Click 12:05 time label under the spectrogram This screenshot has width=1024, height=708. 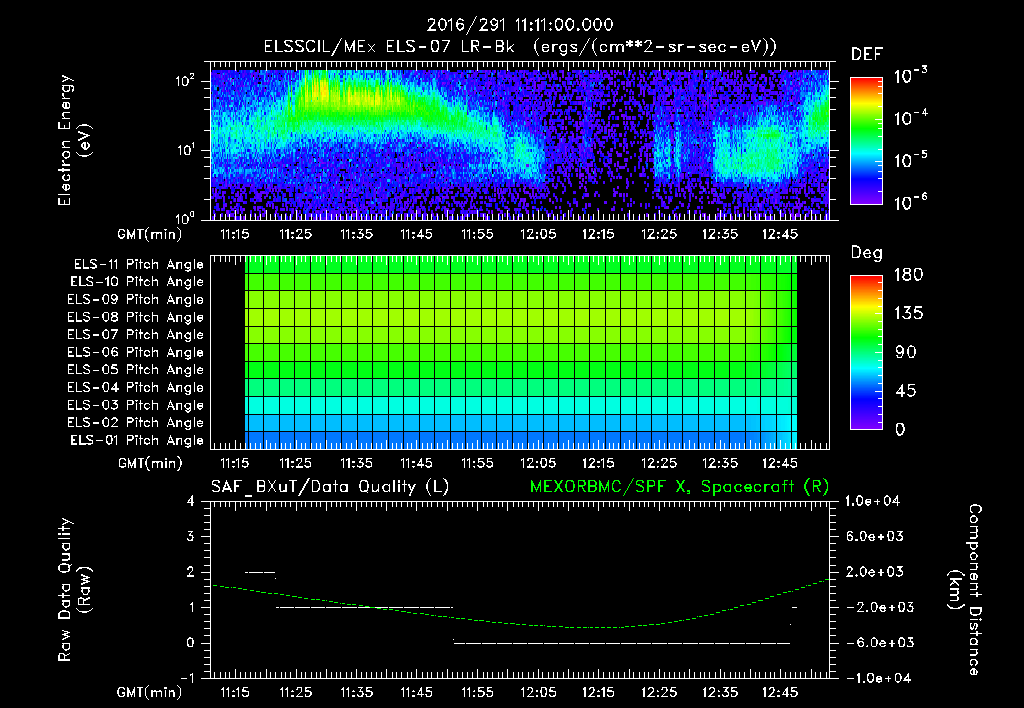tap(537, 234)
